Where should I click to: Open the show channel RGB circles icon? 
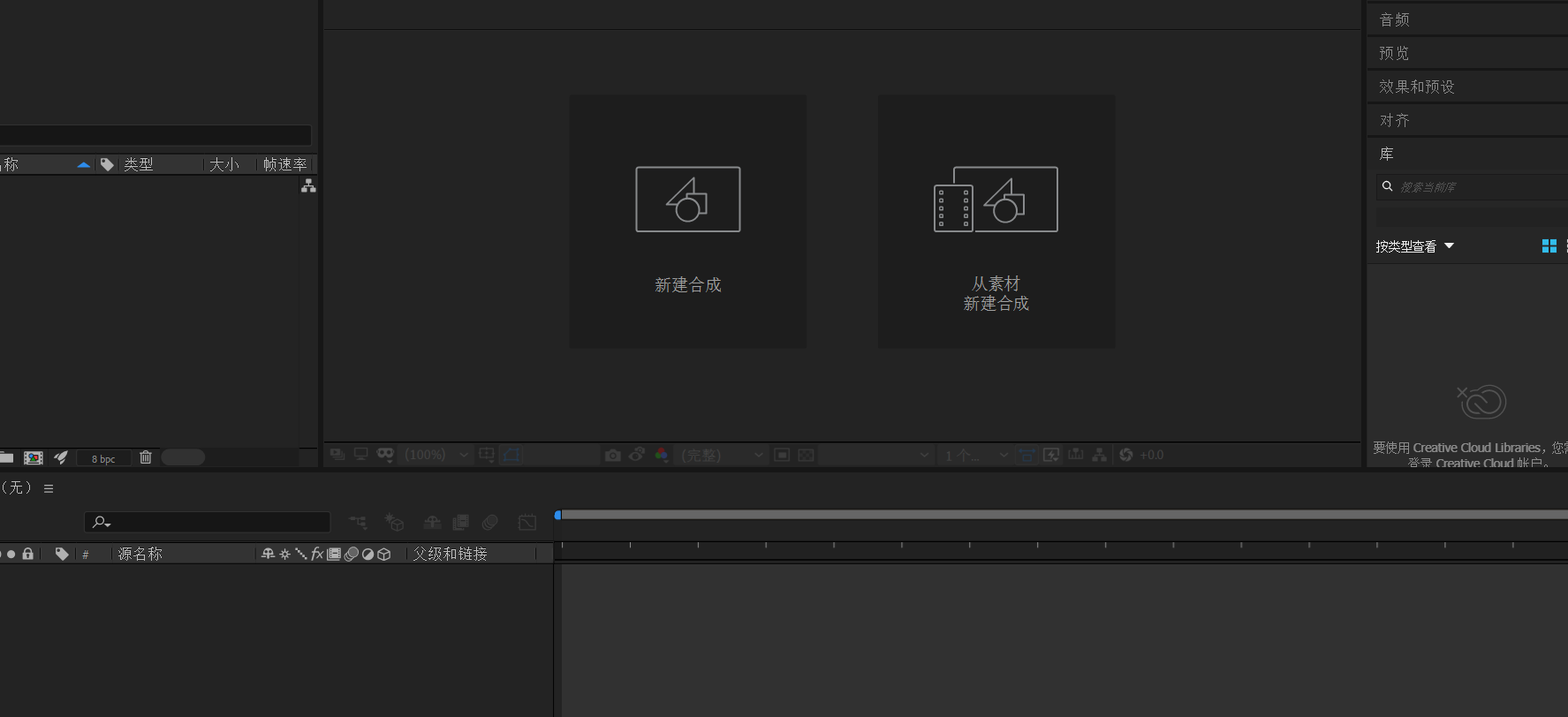[662, 455]
